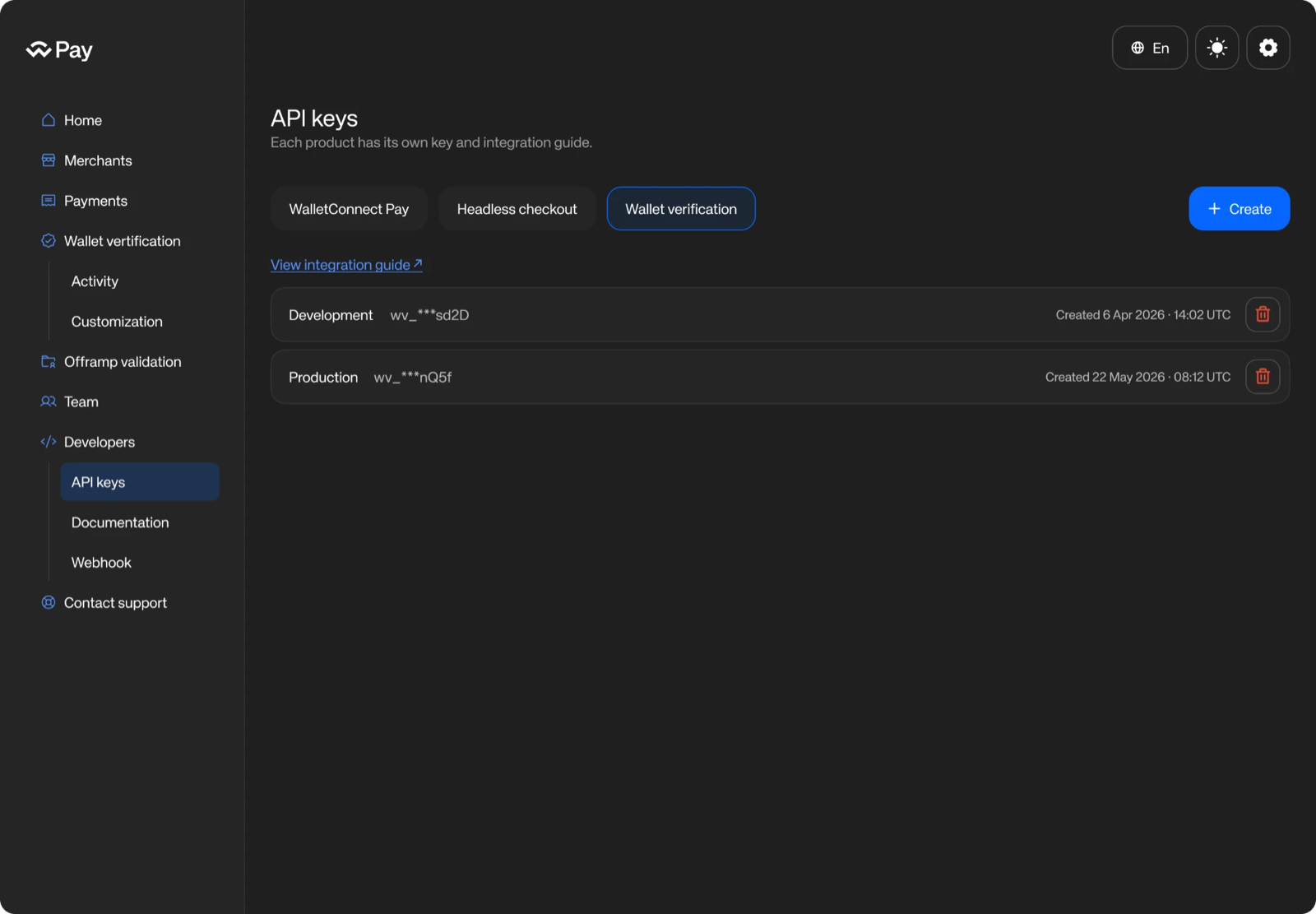Click the Developers code brackets icon
This screenshot has height=914, width=1316.
(49, 442)
